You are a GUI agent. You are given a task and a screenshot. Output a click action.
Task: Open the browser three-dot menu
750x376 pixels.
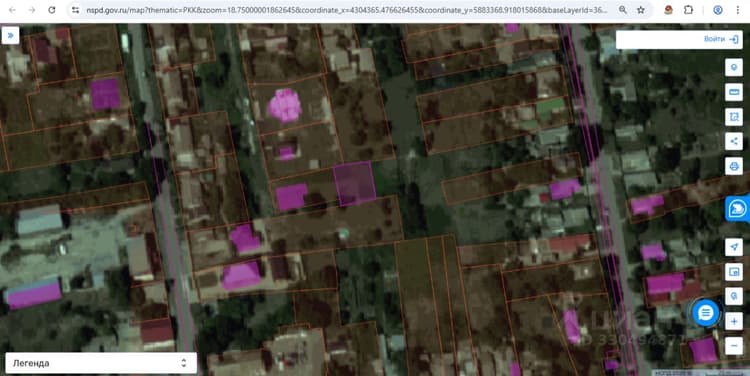click(738, 10)
